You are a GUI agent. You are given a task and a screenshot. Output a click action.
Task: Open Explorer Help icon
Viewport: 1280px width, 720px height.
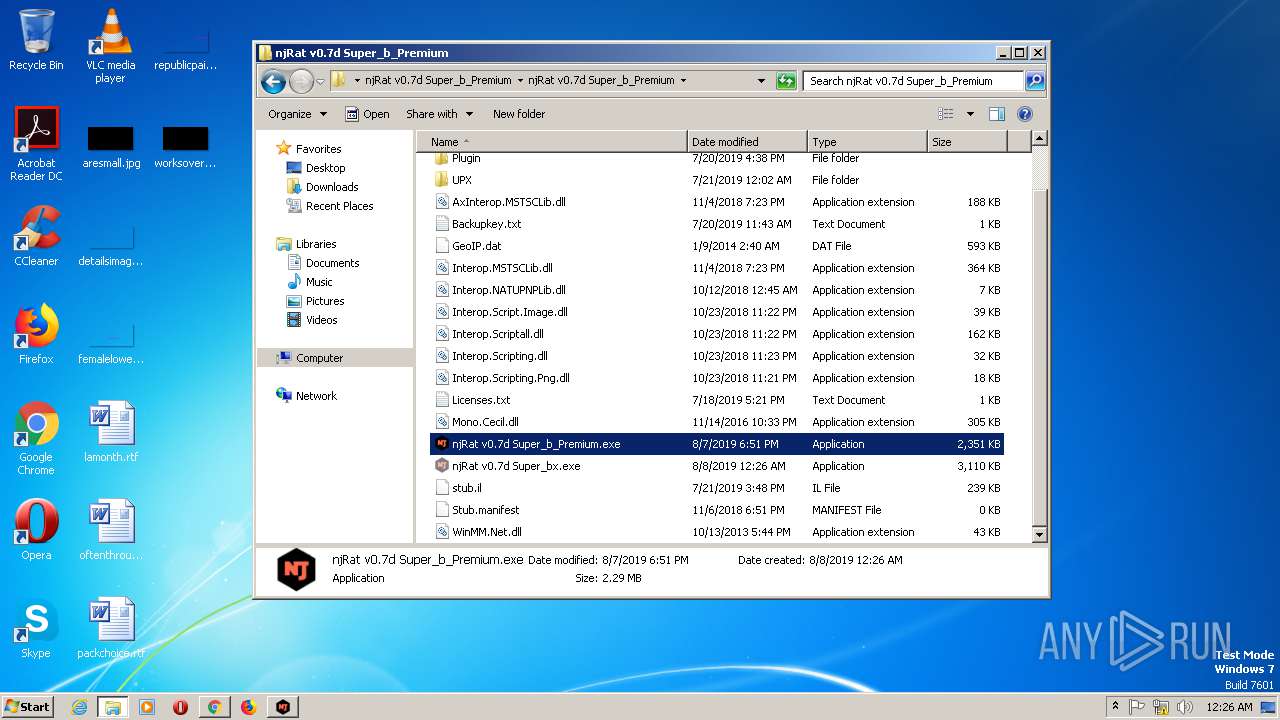(x=1024, y=114)
